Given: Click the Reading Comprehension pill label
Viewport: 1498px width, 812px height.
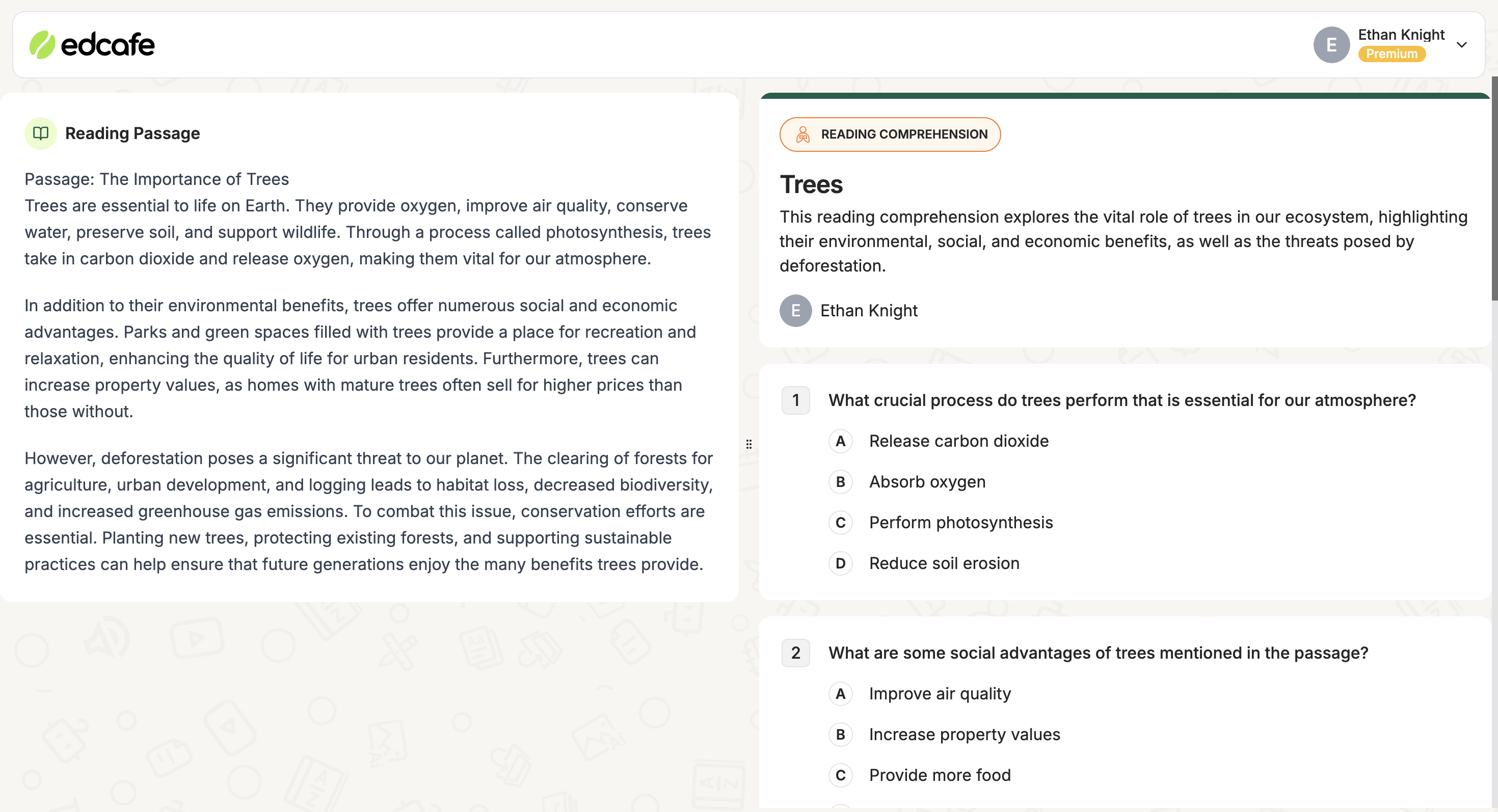Looking at the screenshot, I should 904,134.
